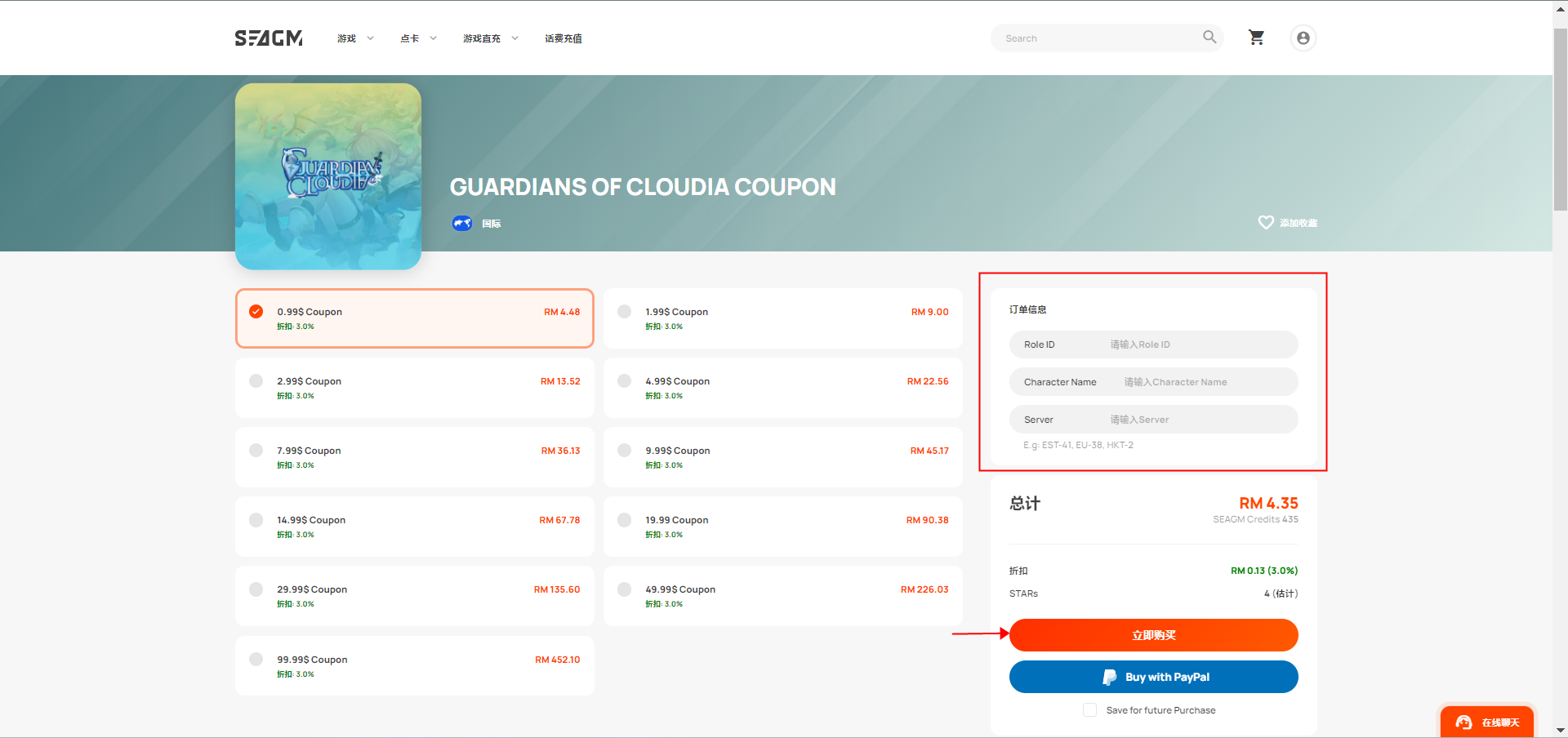
Task: Select the 49.99$ Coupon option
Action: point(783,596)
